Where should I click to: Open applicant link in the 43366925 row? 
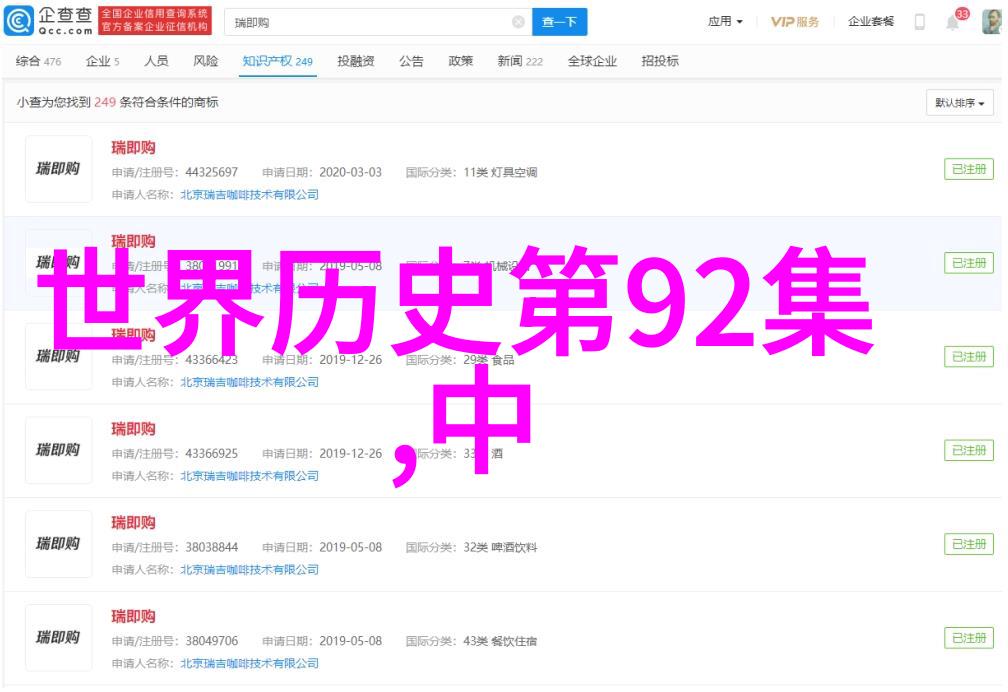point(249,476)
